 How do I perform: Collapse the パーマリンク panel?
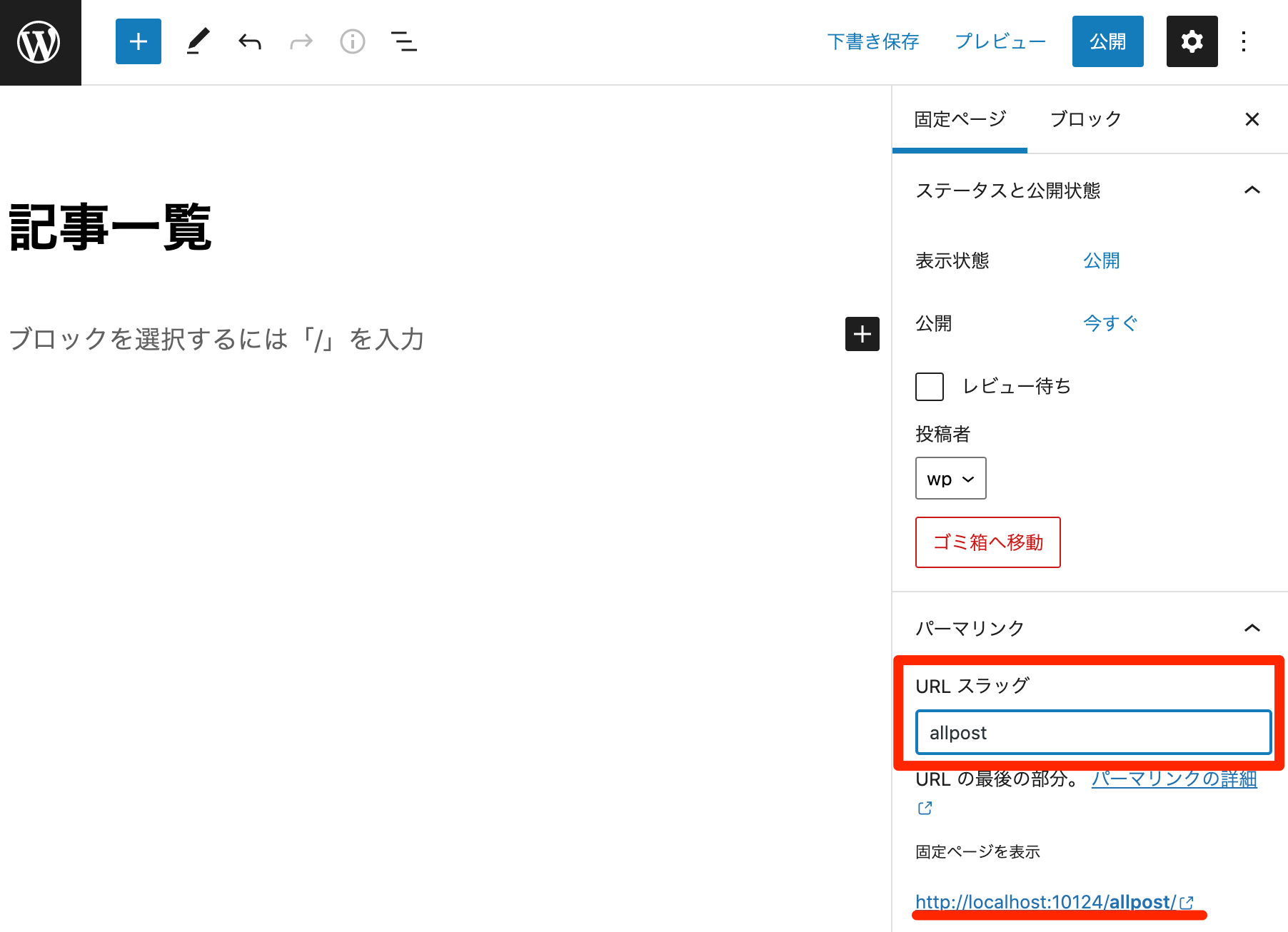point(1252,628)
